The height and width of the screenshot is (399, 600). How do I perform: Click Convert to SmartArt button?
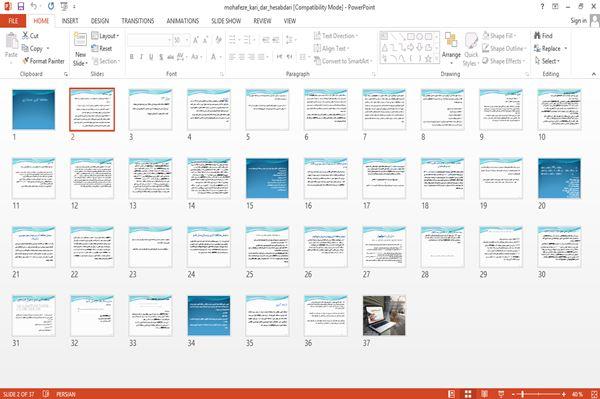tap(343, 61)
